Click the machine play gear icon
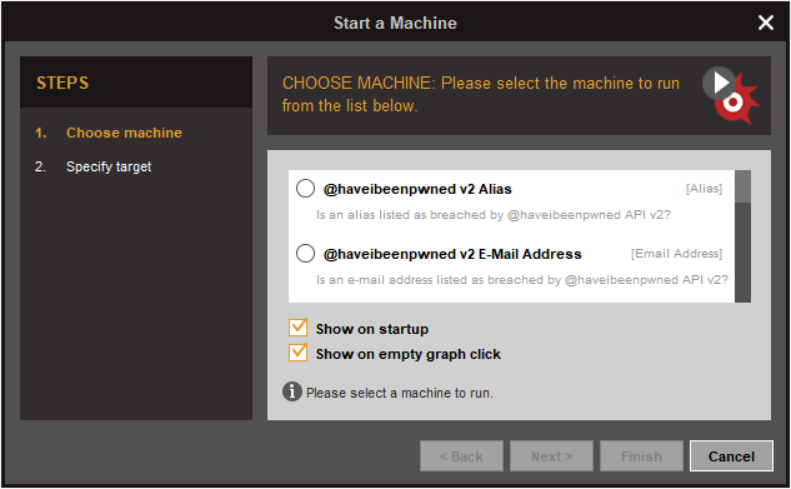The image size is (791, 489). click(x=730, y=95)
